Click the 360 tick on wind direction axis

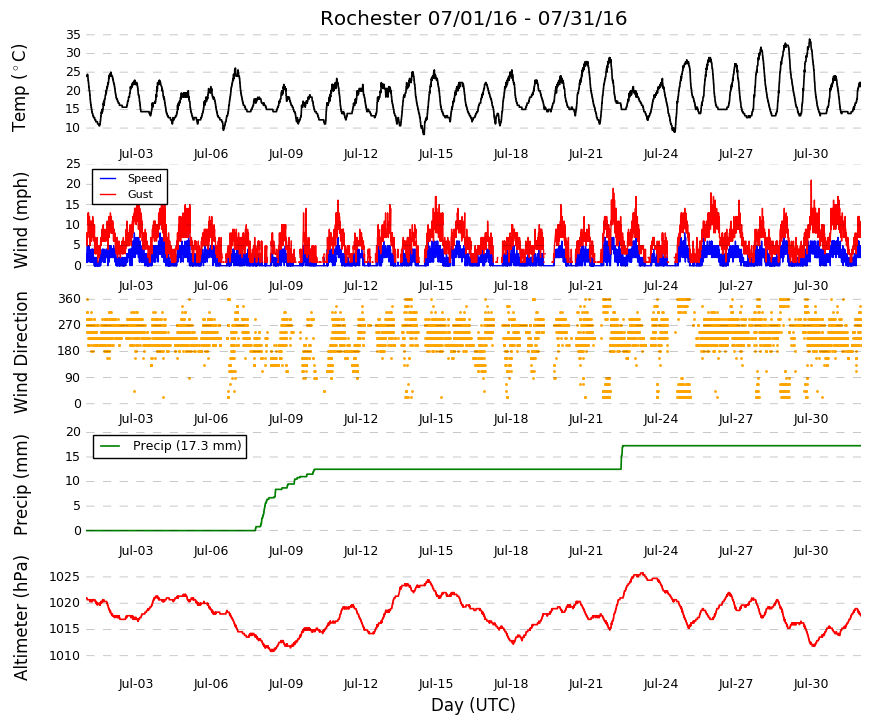click(x=70, y=299)
